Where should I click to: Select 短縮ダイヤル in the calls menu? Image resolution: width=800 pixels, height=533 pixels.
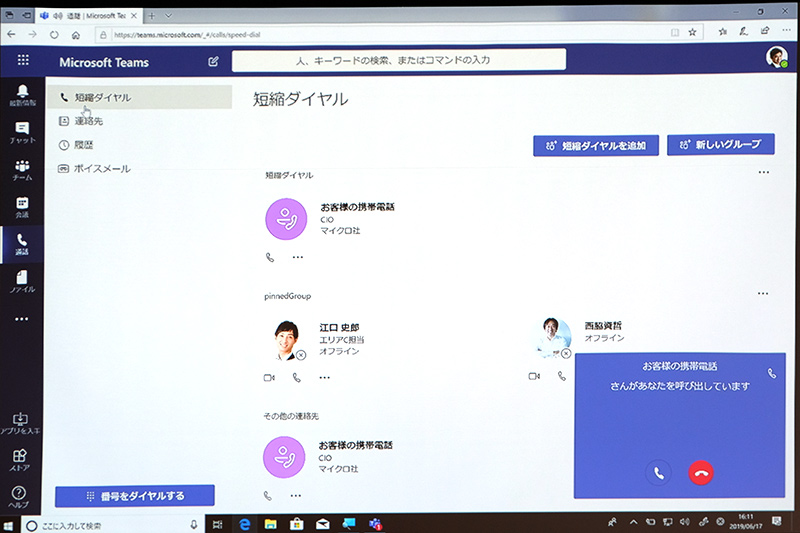(x=139, y=97)
